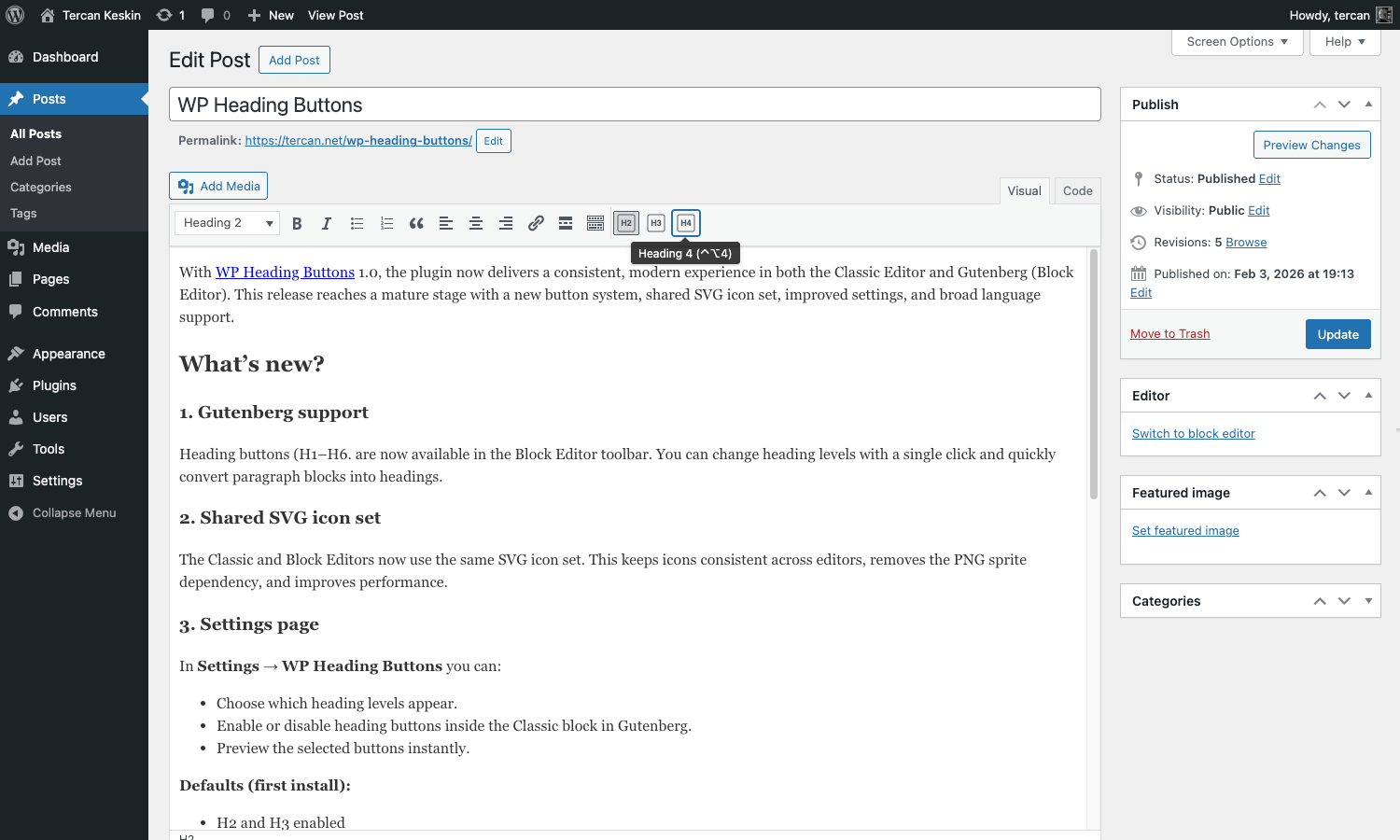The height and width of the screenshot is (840, 1400).
Task: Open the Heading 2 format dropdown
Action: [227, 223]
